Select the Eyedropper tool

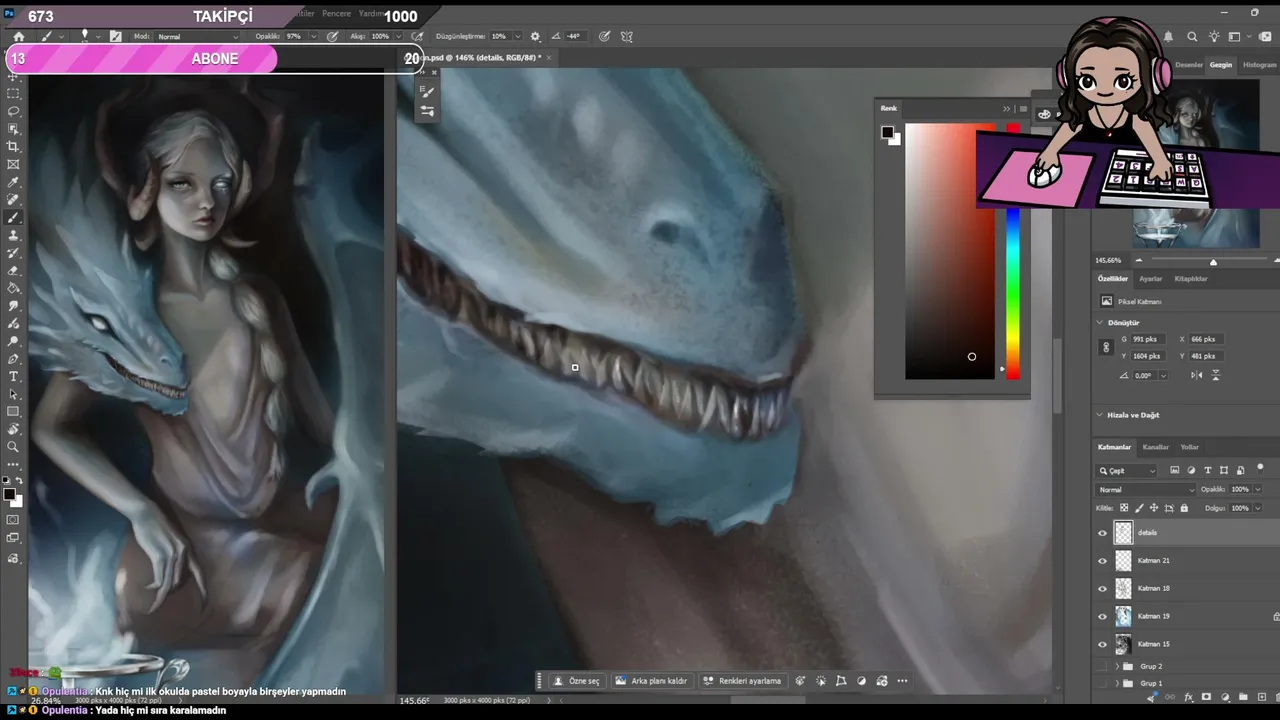click(13, 183)
